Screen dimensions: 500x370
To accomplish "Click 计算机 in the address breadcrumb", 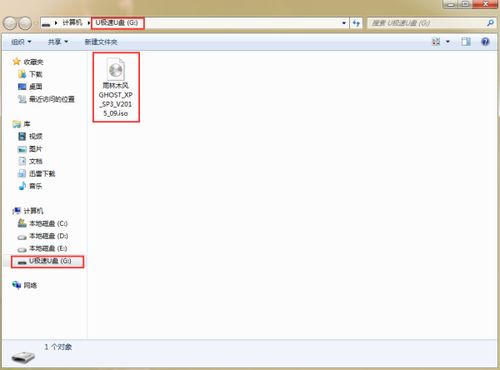I will tap(72, 23).
